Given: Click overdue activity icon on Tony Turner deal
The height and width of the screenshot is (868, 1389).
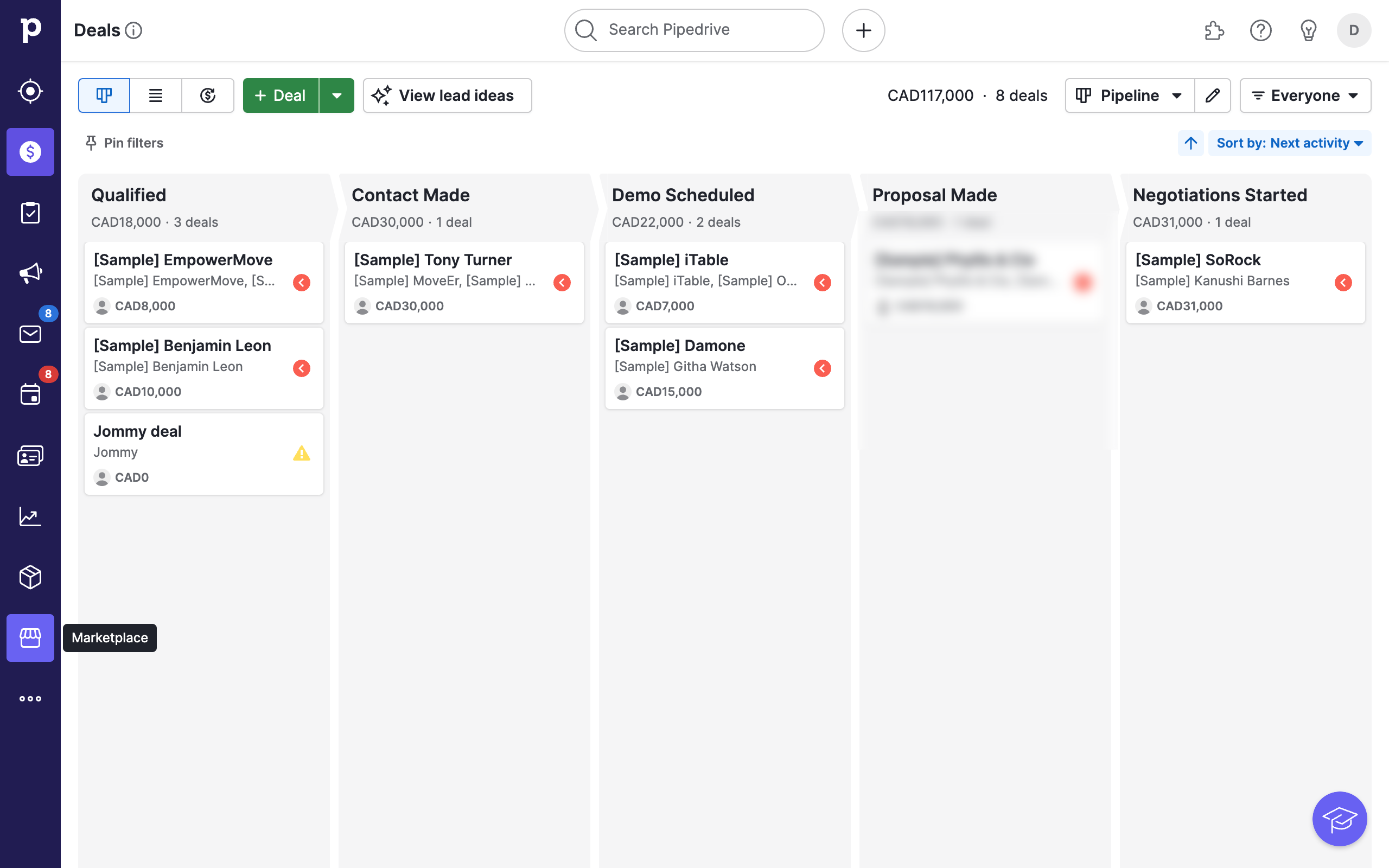Looking at the screenshot, I should point(562,283).
